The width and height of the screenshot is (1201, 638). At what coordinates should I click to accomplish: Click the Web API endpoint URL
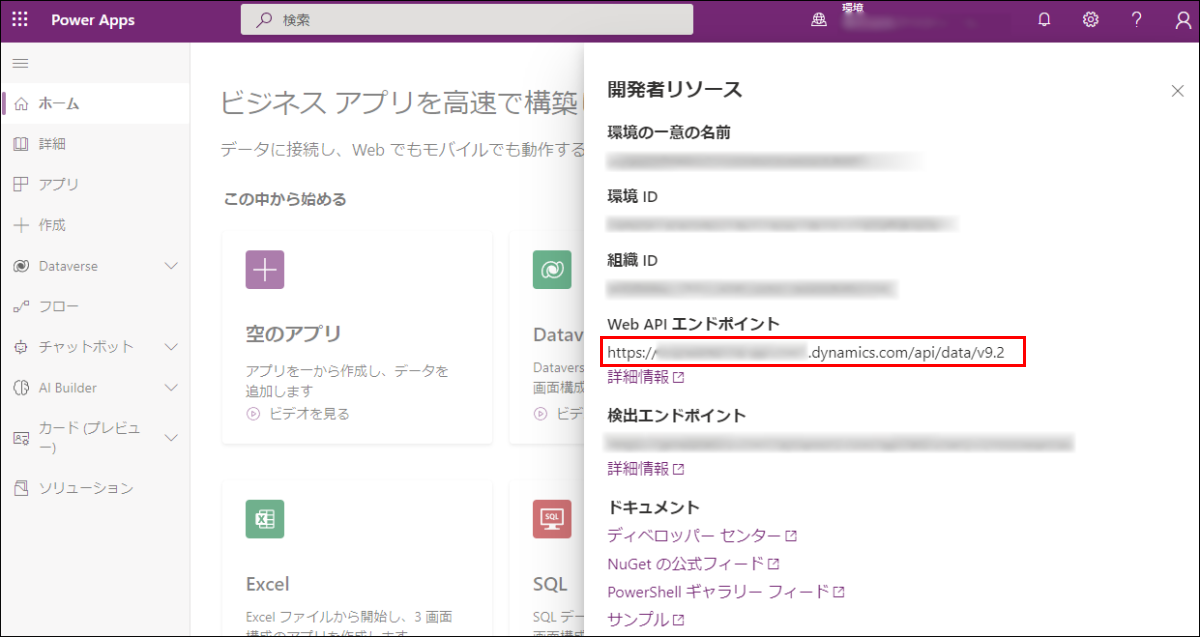(x=805, y=352)
